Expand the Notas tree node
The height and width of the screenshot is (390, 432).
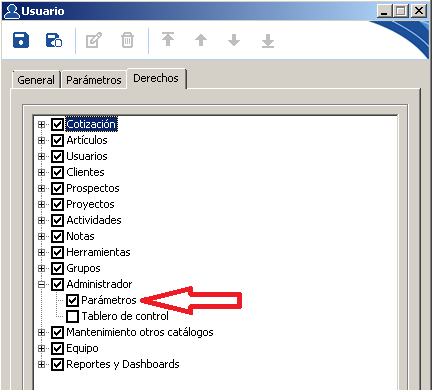(x=41, y=236)
